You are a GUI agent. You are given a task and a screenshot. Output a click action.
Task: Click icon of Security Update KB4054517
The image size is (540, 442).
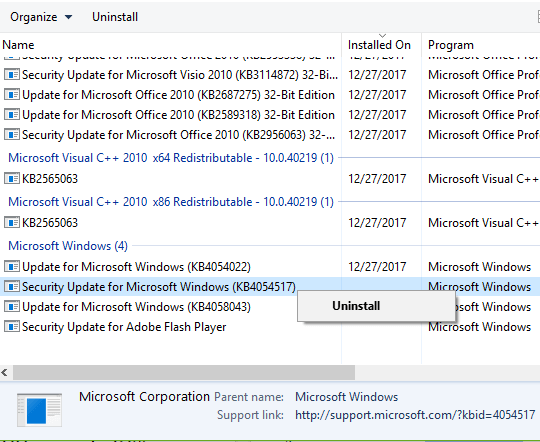pos(12,287)
